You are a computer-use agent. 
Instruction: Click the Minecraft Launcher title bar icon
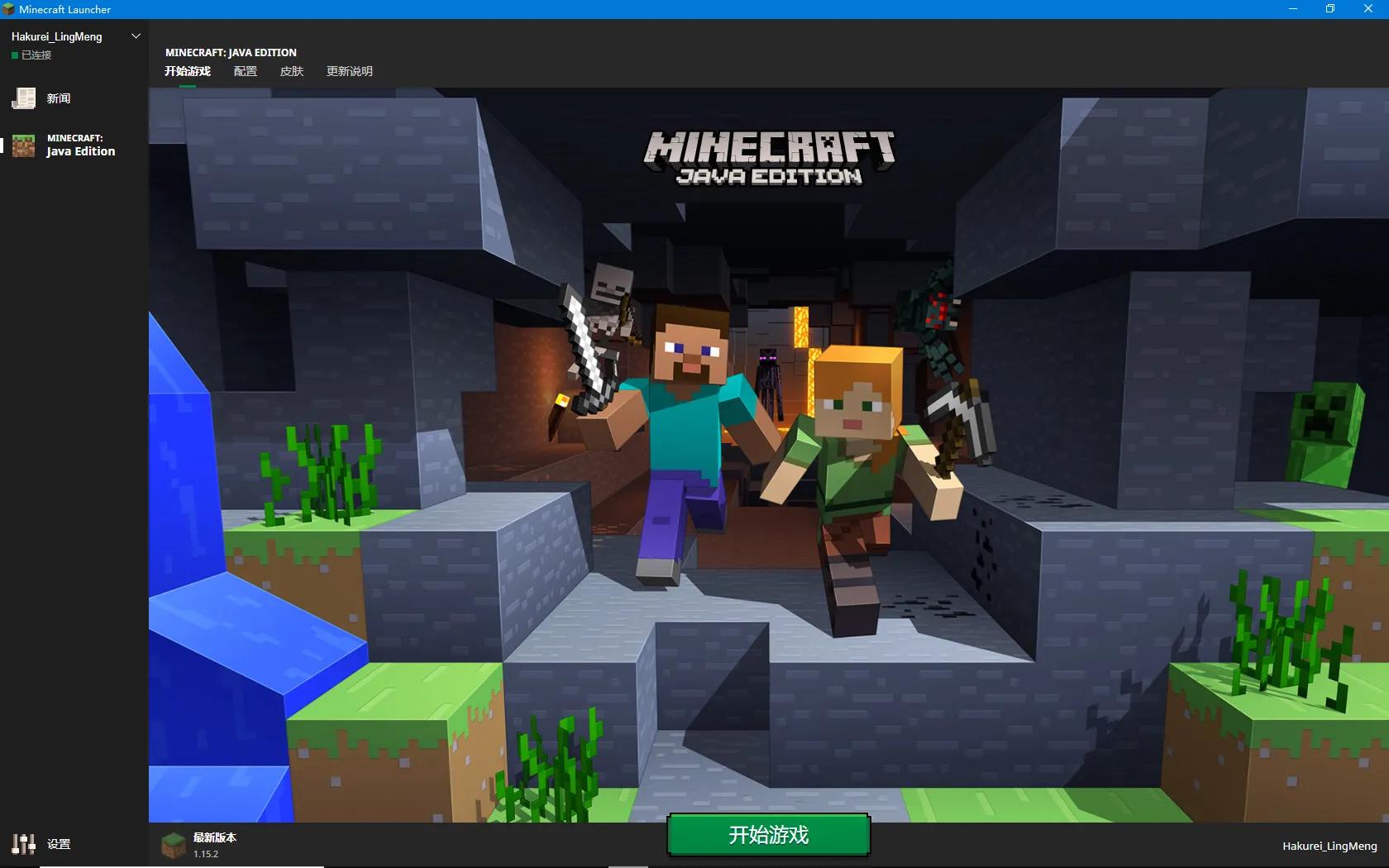pyautogui.click(x=8, y=9)
